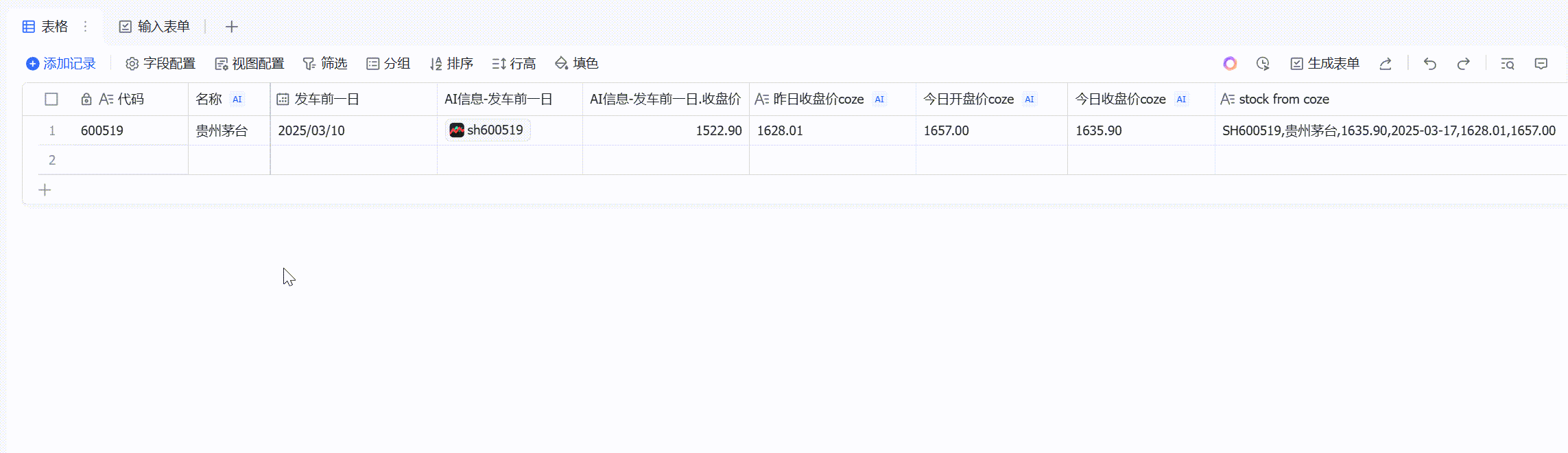
Task: Select the 表格 view tab
Action: click(46, 27)
